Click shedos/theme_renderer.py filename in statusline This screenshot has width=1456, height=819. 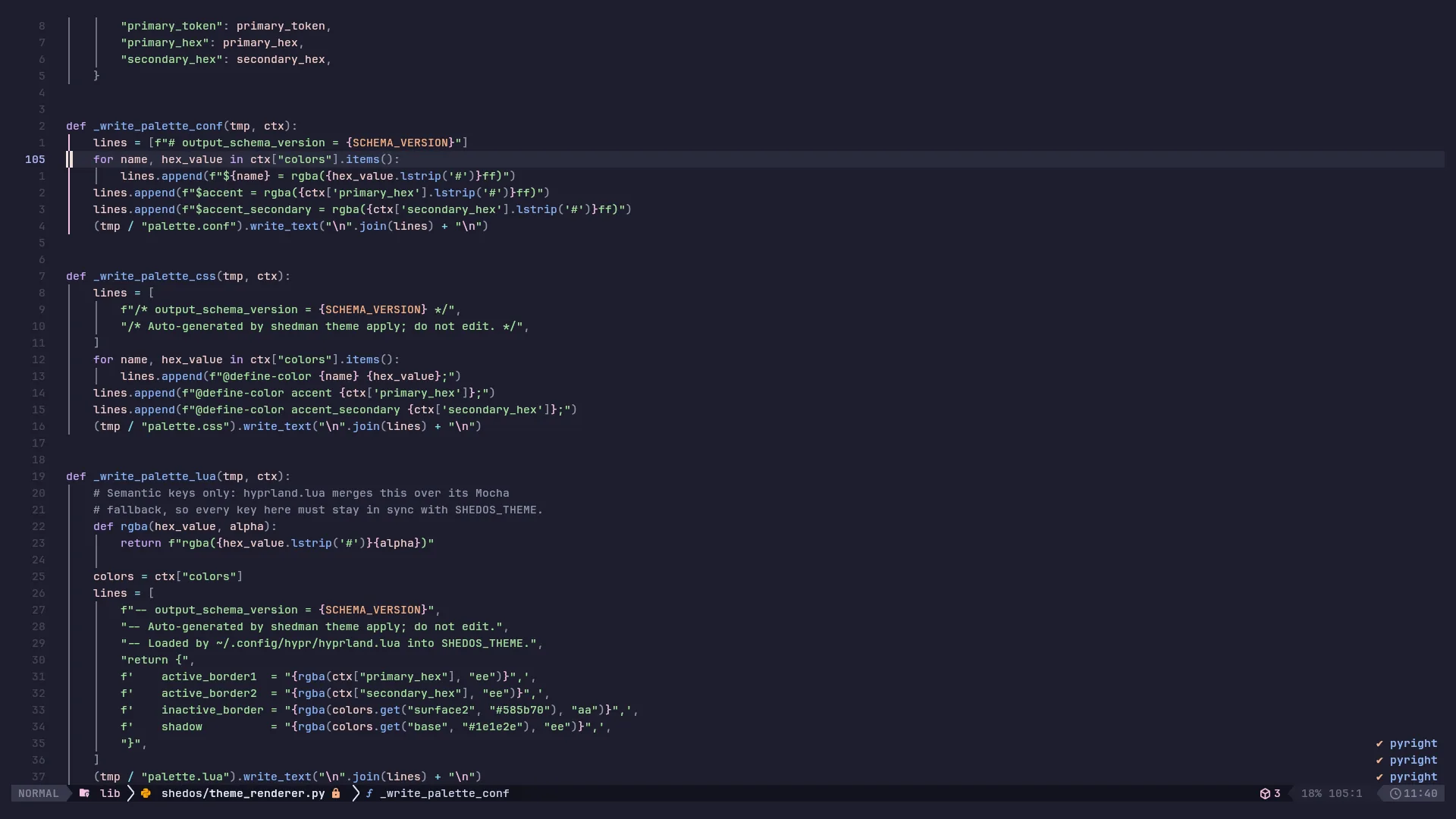(243, 793)
